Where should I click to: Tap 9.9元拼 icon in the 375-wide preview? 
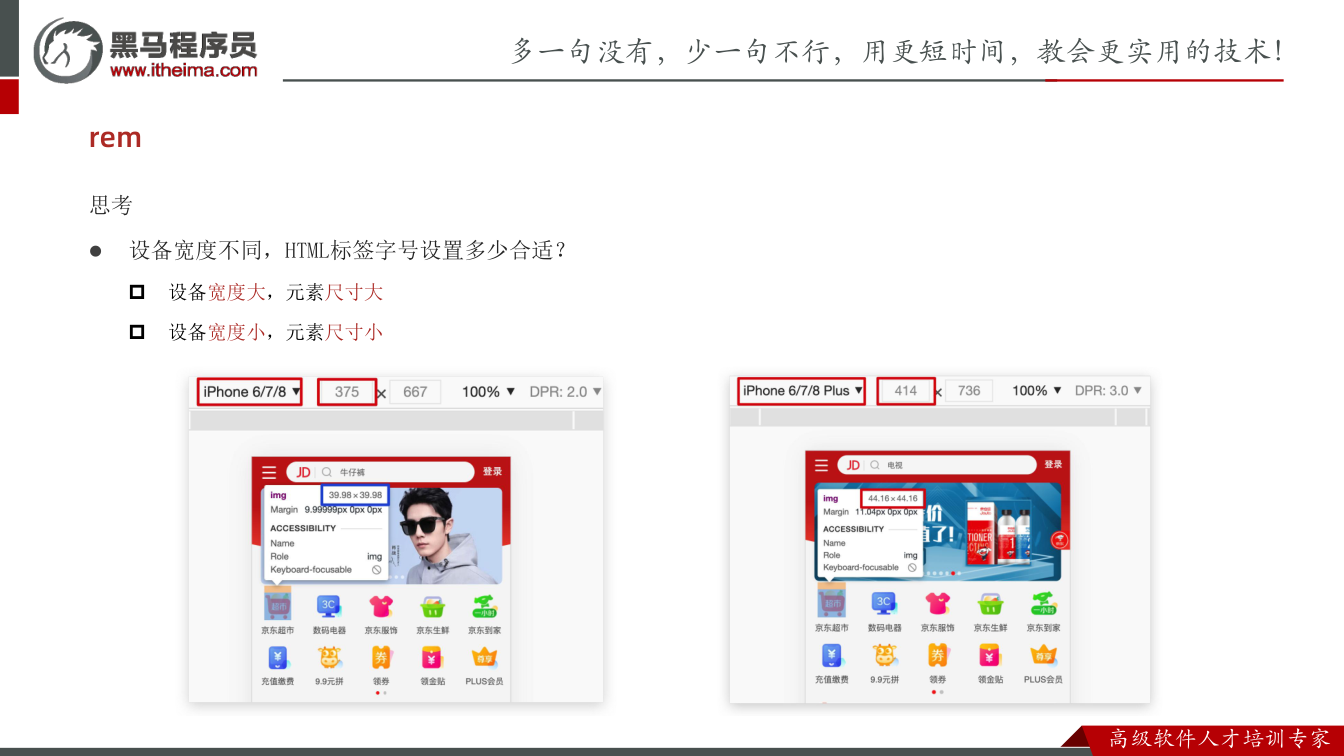(x=329, y=658)
